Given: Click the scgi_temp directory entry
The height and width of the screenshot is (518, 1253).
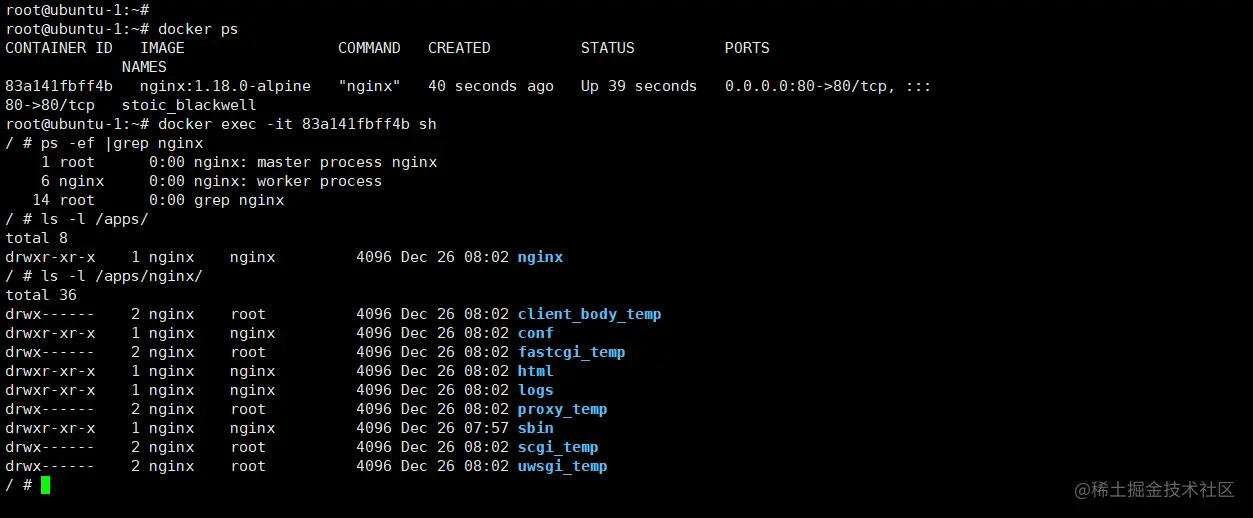Looking at the screenshot, I should click(558, 447).
